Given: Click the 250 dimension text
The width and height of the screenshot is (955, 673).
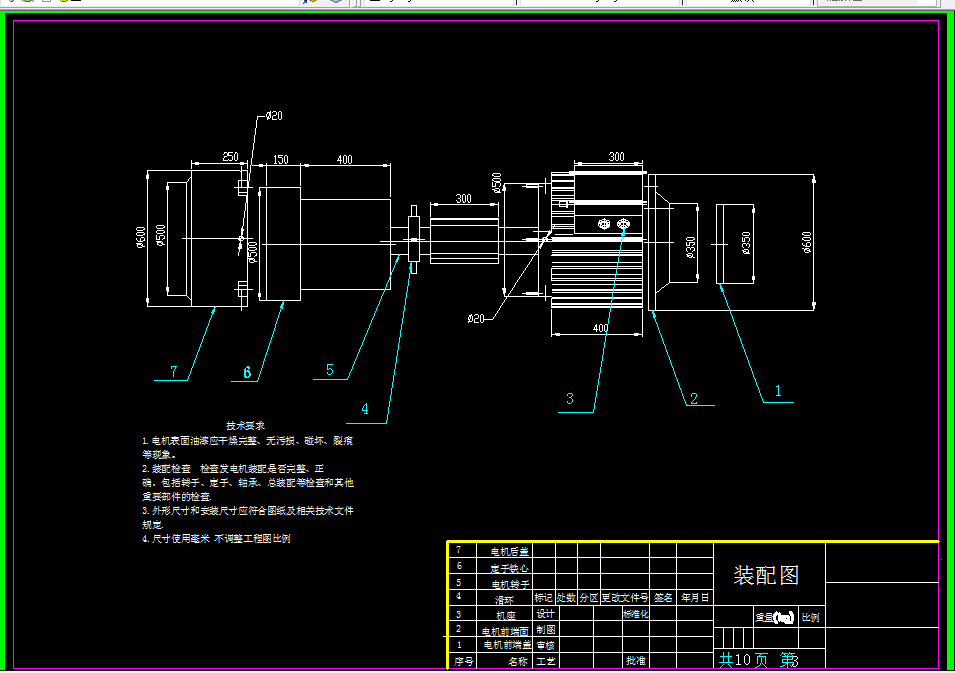Looking at the screenshot, I should pos(230,157).
